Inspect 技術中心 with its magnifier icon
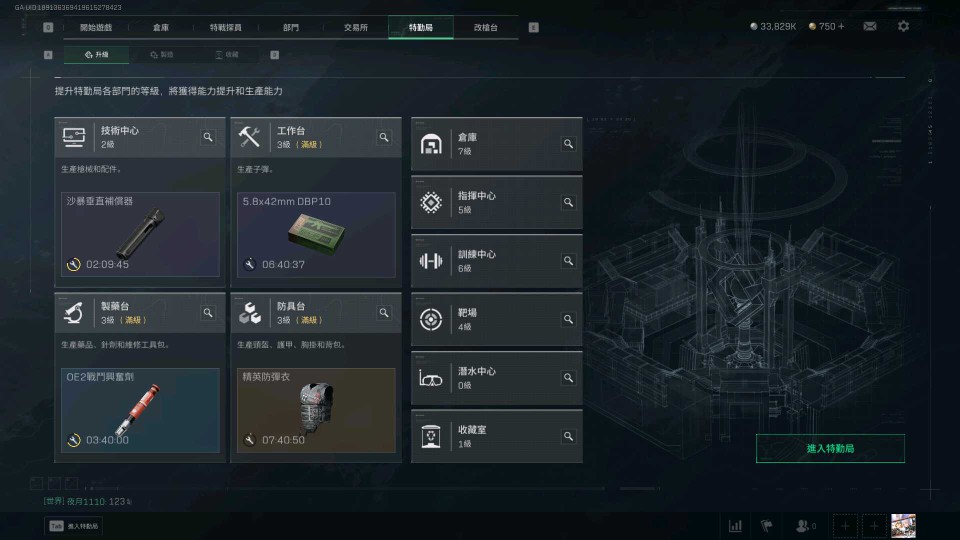This screenshot has width=960, height=540. point(208,137)
